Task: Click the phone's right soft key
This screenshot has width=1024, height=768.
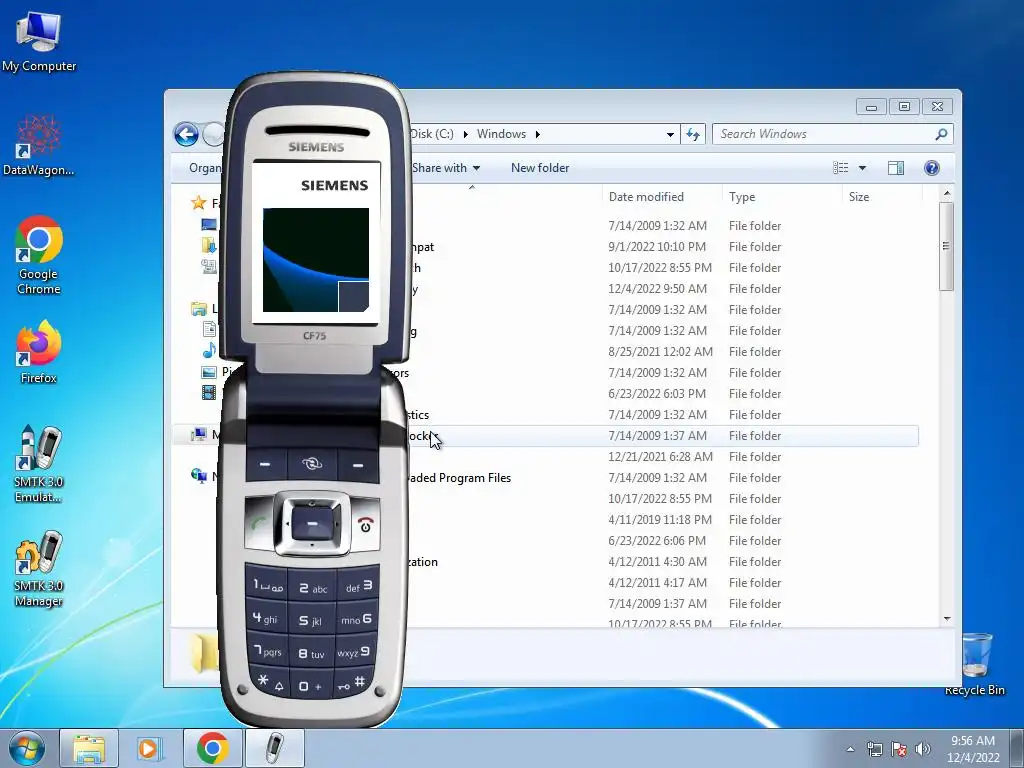Action: pos(358,464)
